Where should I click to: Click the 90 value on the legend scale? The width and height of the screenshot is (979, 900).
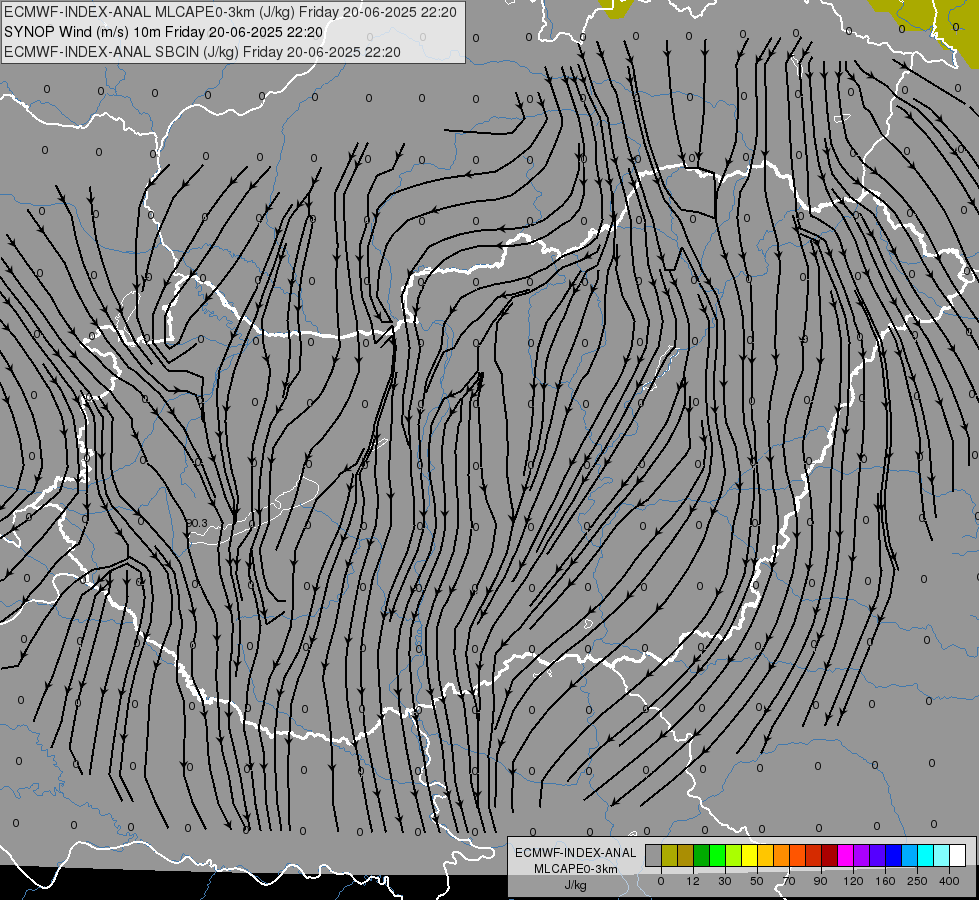[x=820, y=881]
